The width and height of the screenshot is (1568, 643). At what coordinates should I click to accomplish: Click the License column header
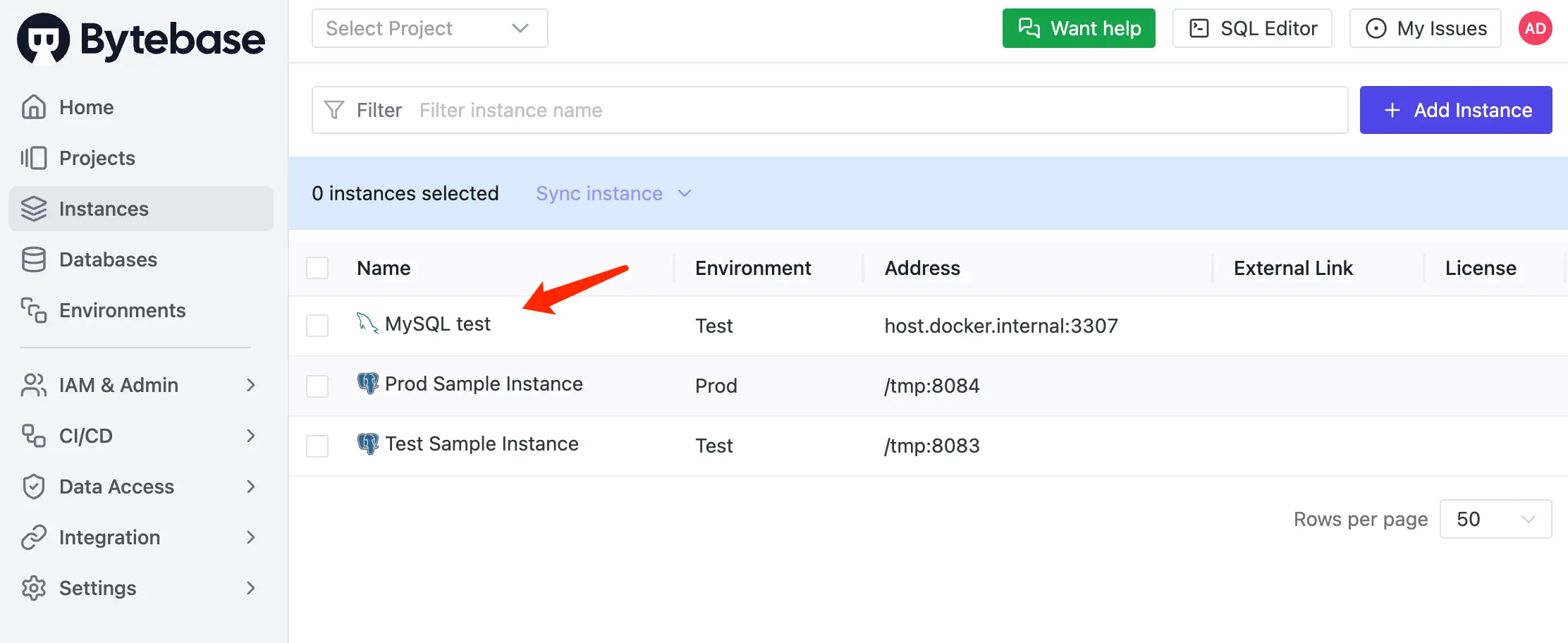point(1481,268)
